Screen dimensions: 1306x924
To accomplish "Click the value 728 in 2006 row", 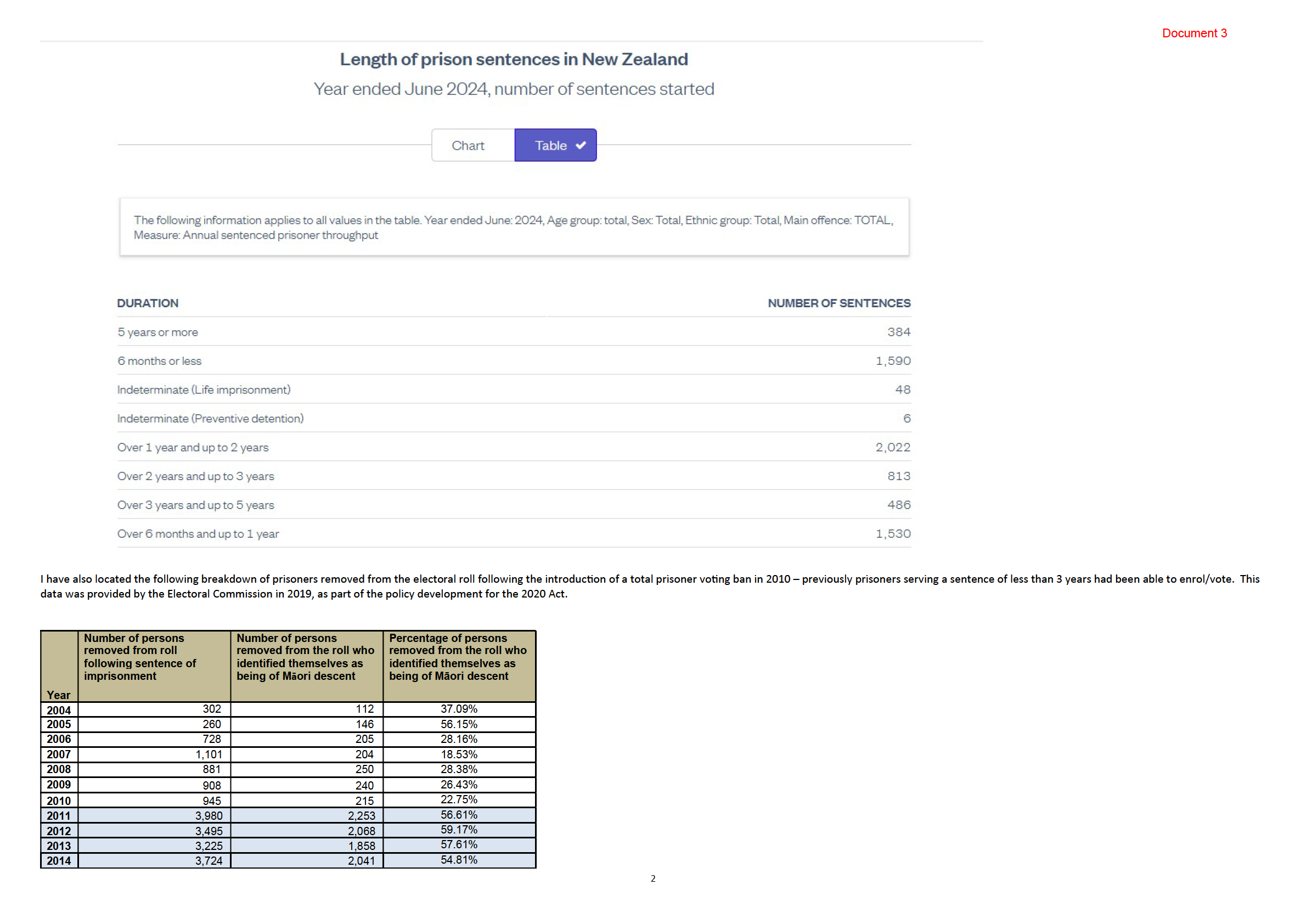I will 212,739.
